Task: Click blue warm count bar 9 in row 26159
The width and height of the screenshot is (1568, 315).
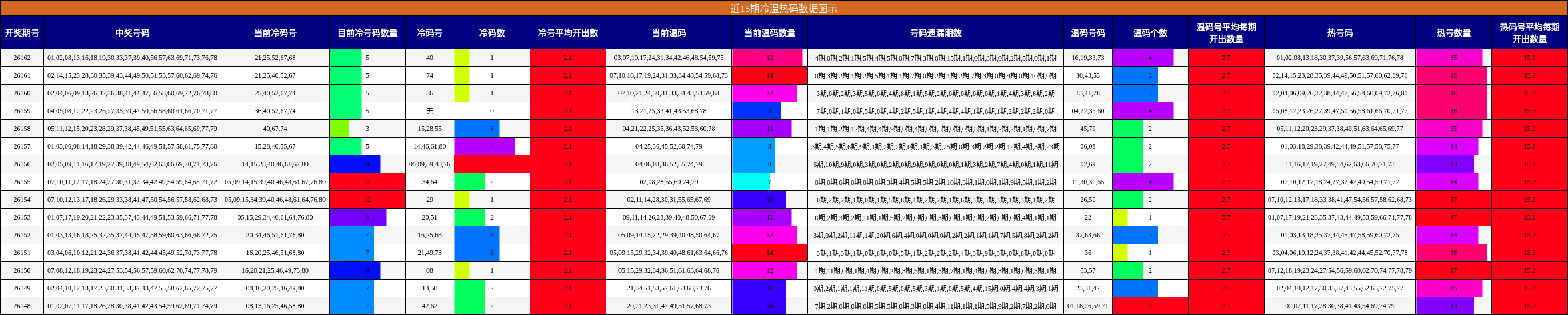Action: tap(757, 111)
